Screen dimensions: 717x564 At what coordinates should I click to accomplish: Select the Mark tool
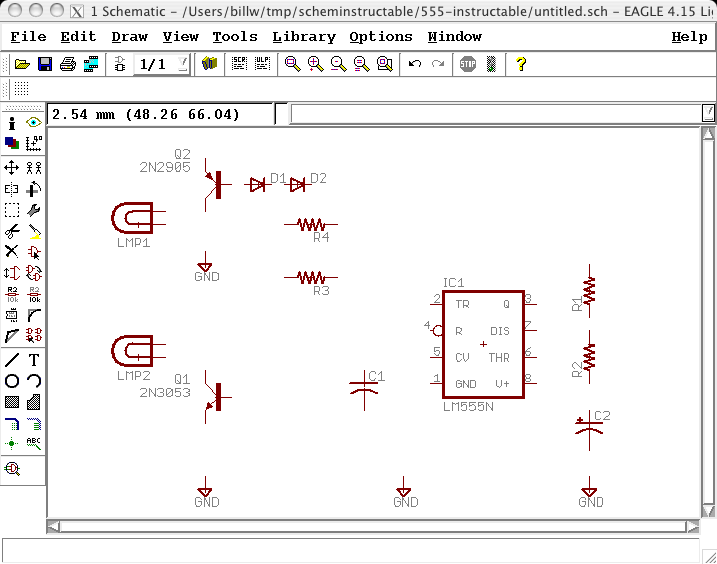34,143
